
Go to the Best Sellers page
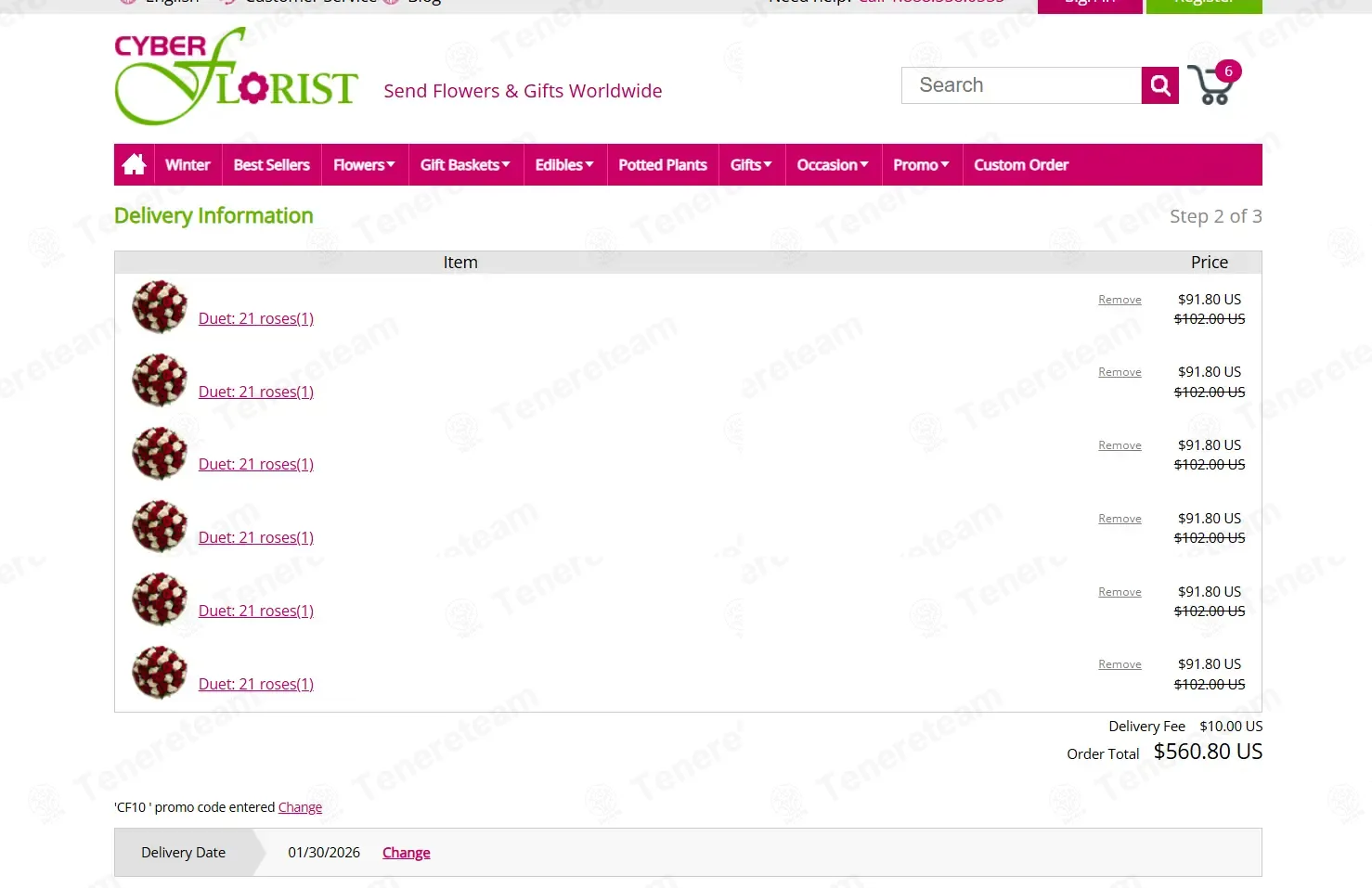271,165
